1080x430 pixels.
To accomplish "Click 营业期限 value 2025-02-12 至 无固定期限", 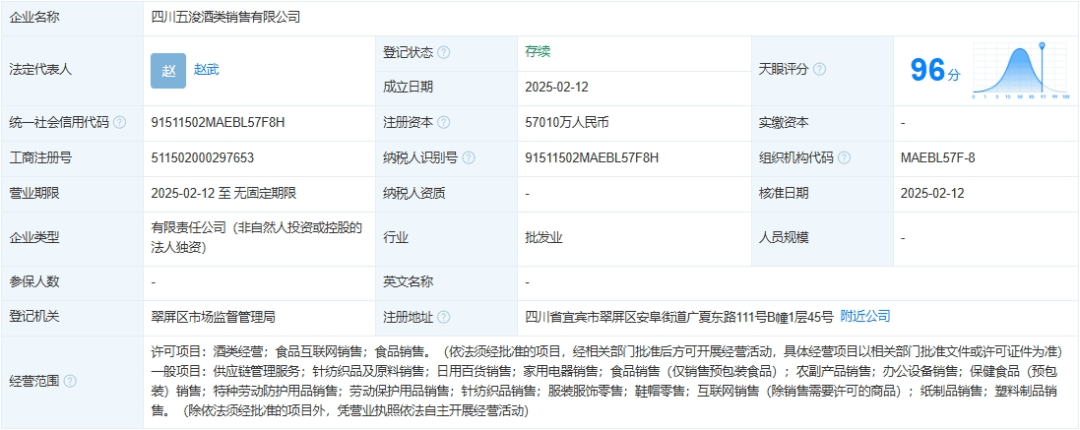I will tap(224, 194).
